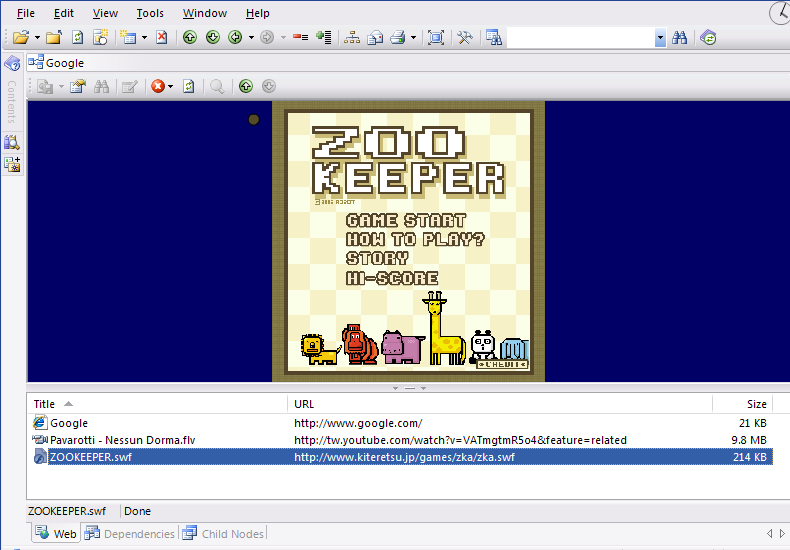The height and width of the screenshot is (550, 790).
Task: Switch to the Dependencies tab
Action: [x=130, y=533]
